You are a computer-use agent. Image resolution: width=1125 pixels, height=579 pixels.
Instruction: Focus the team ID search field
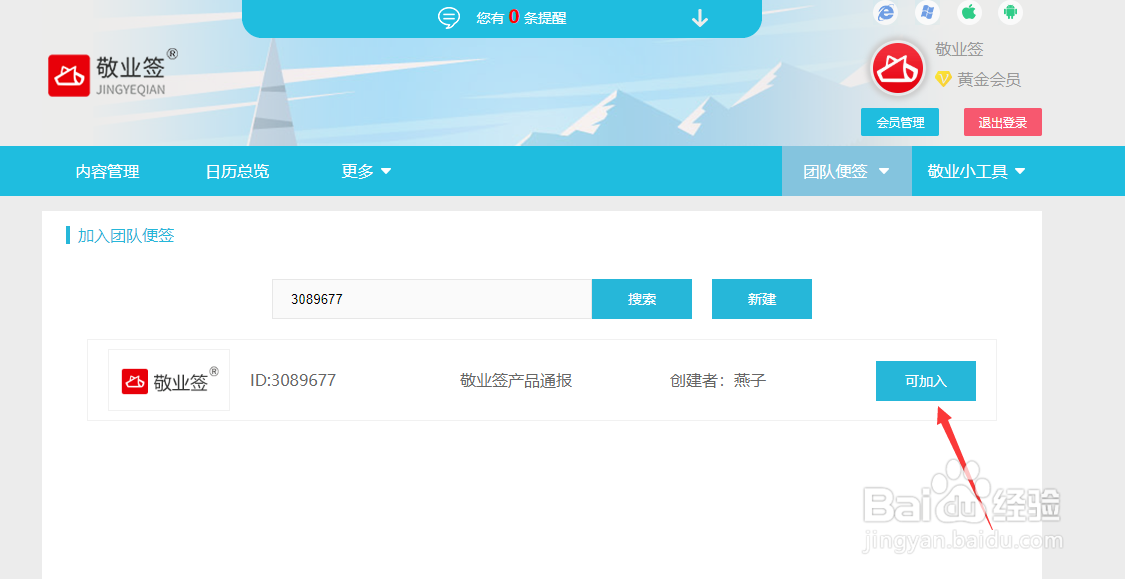432,299
